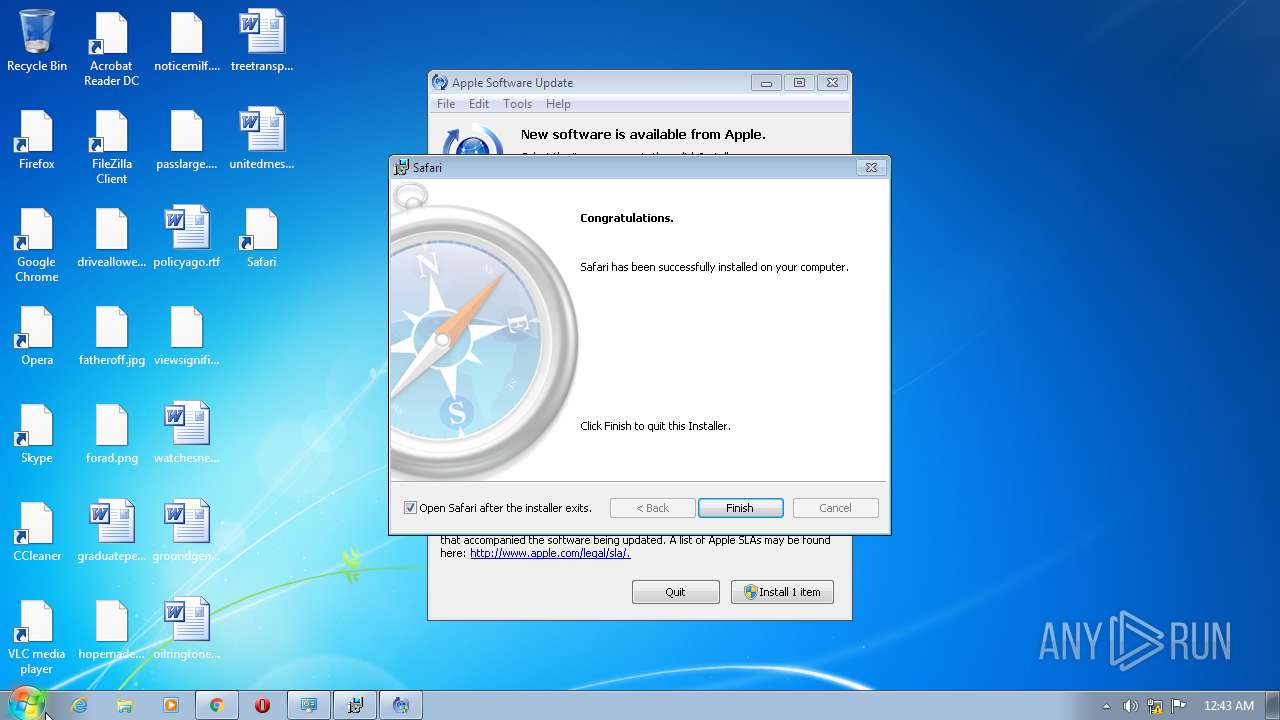The width and height of the screenshot is (1280, 720).
Task: Open the Skype desktop shortcut
Action: 37,433
